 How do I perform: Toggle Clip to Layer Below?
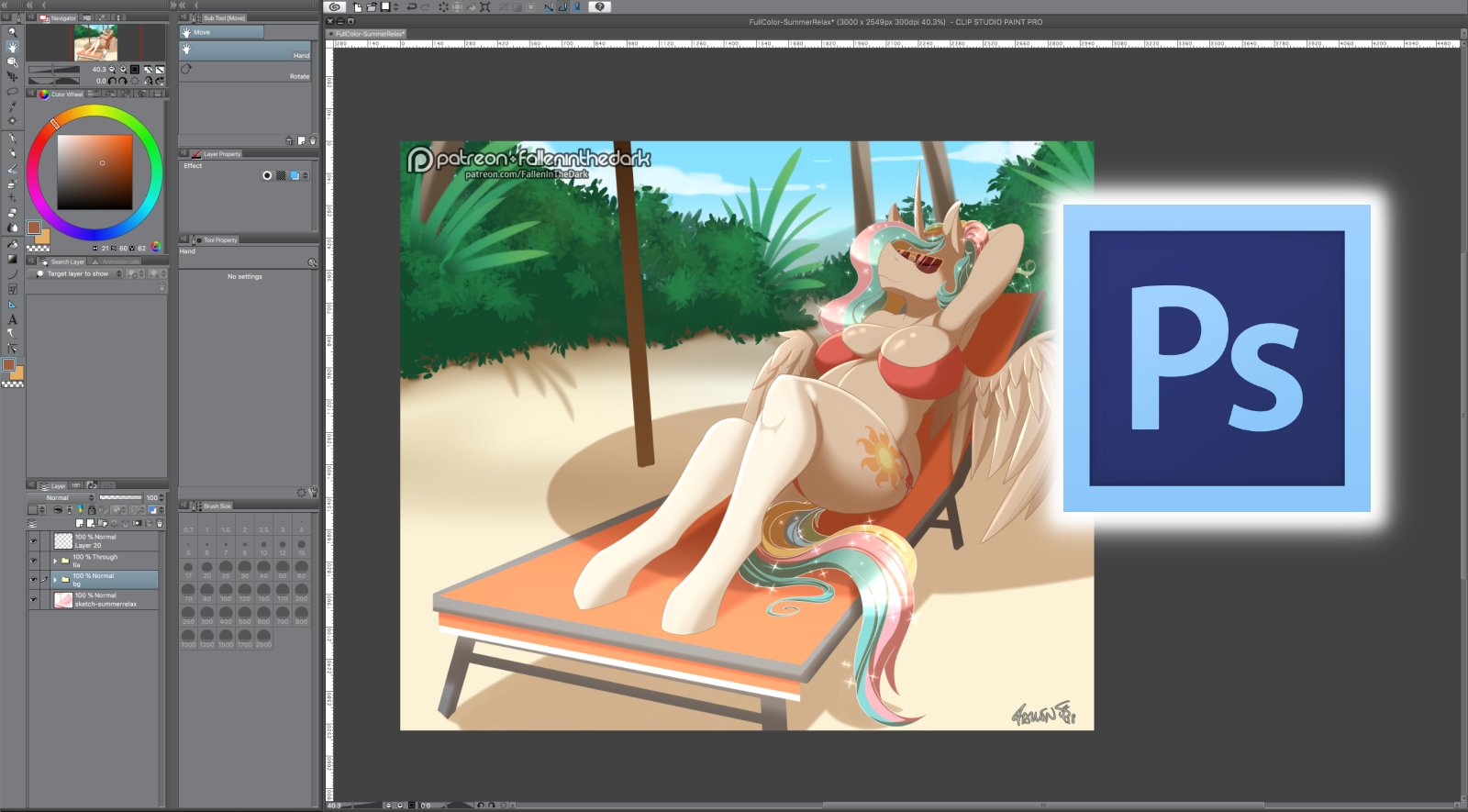click(x=58, y=509)
